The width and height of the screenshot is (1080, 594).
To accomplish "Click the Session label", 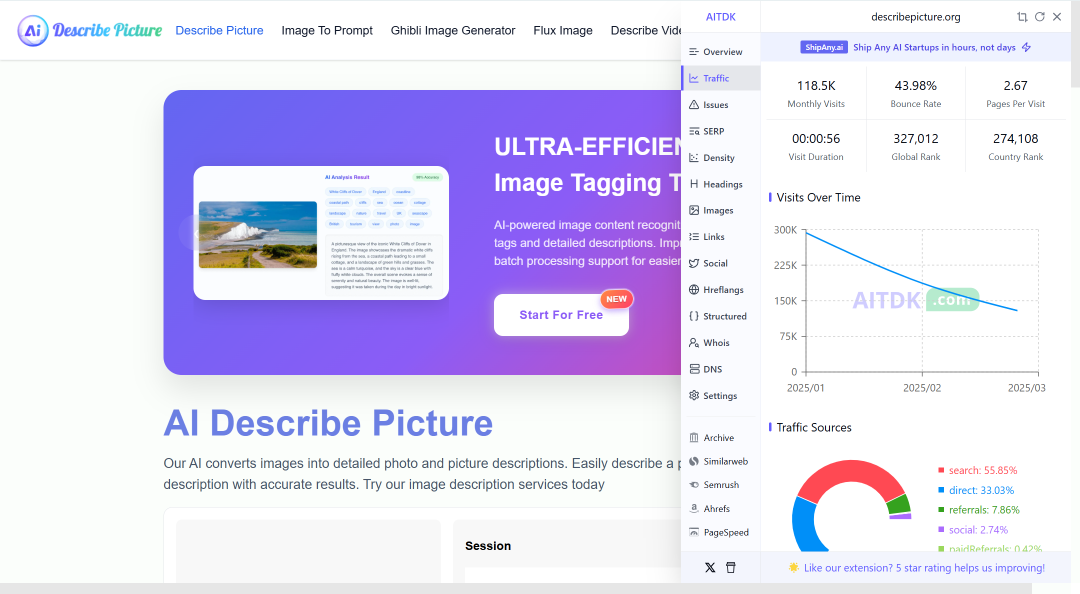I will tap(488, 546).
